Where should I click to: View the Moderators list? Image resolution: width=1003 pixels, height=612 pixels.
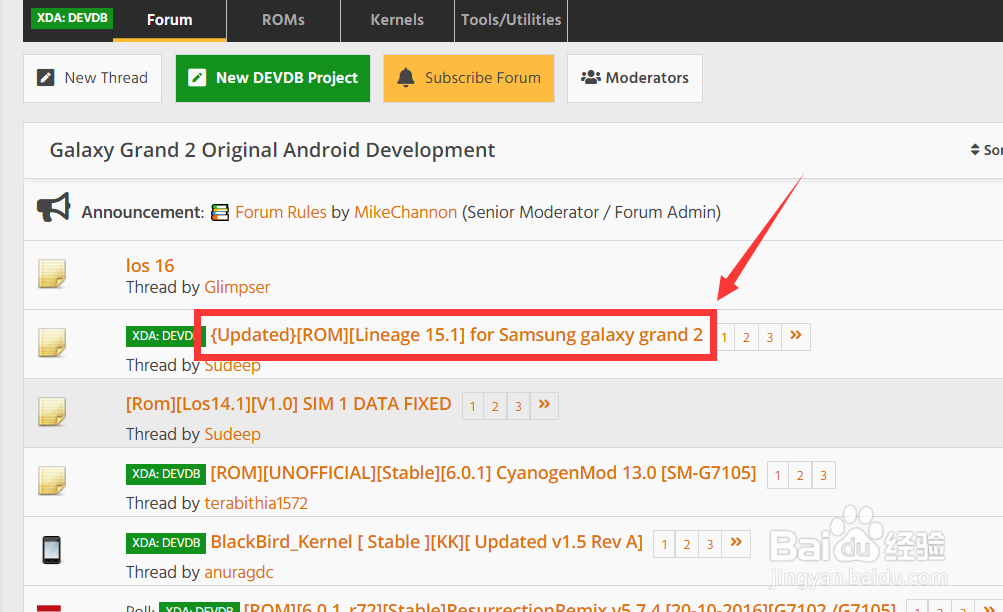[x=635, y=78]
